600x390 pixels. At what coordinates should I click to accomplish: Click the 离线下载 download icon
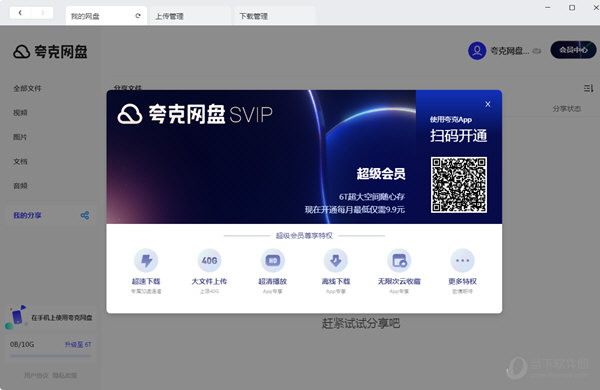pos(336,261)
